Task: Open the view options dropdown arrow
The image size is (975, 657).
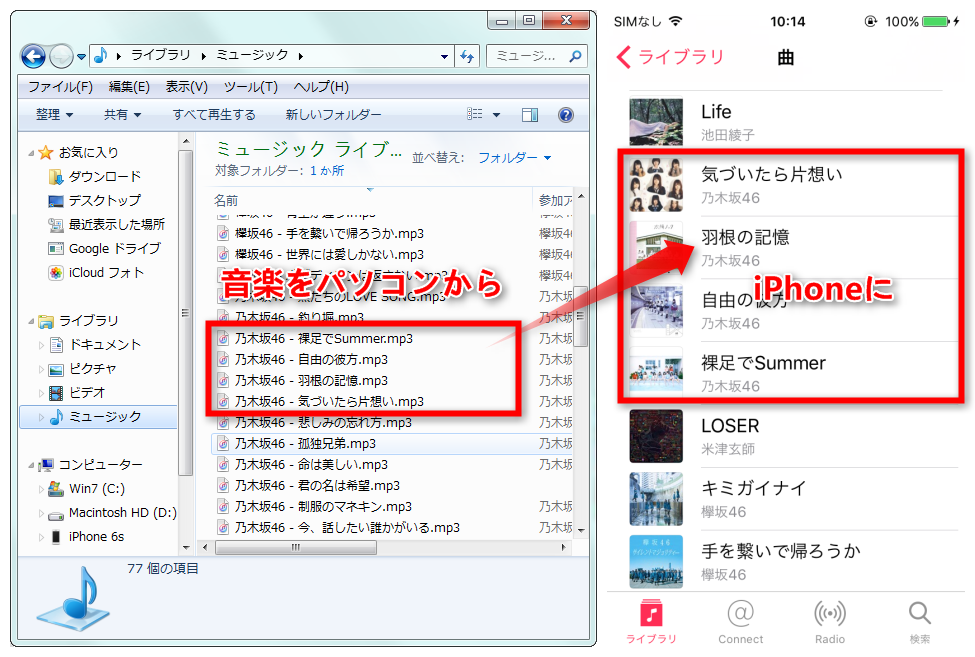Action: tap(496, 115)
